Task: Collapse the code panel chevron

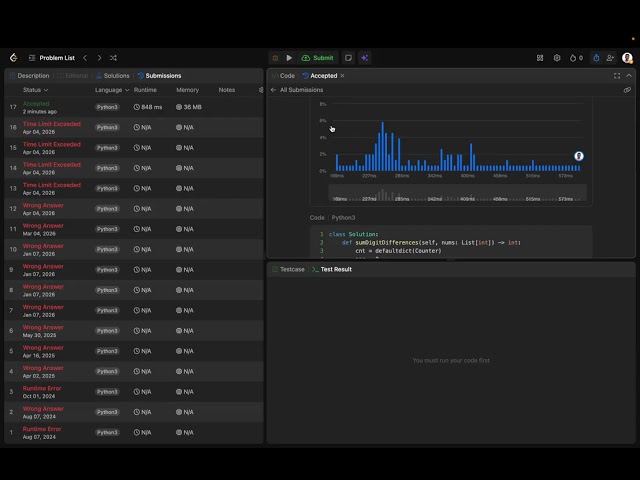Action: [629, 76]
